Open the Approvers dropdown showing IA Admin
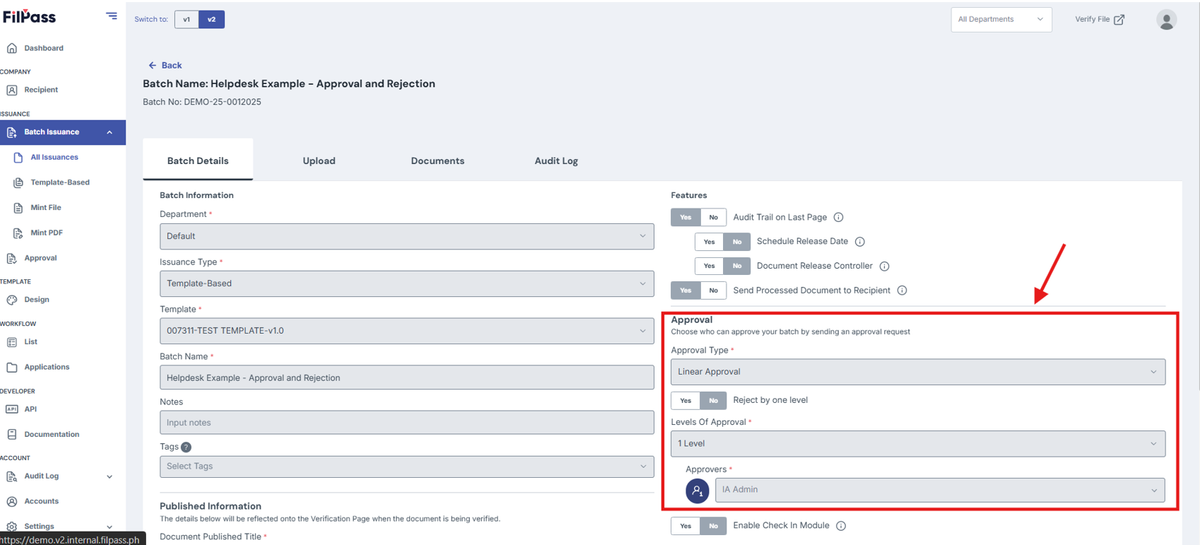The width and height of the screenshot is (1200, 545). click(x=939, y=490)
